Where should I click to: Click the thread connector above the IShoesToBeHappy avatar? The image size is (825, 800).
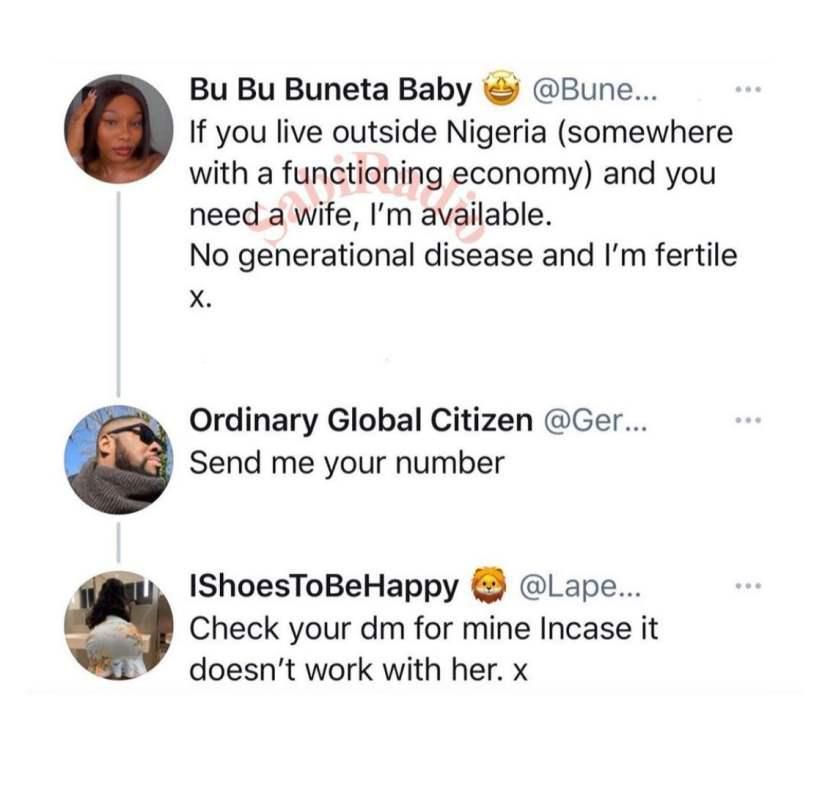[x=118, y=542]
